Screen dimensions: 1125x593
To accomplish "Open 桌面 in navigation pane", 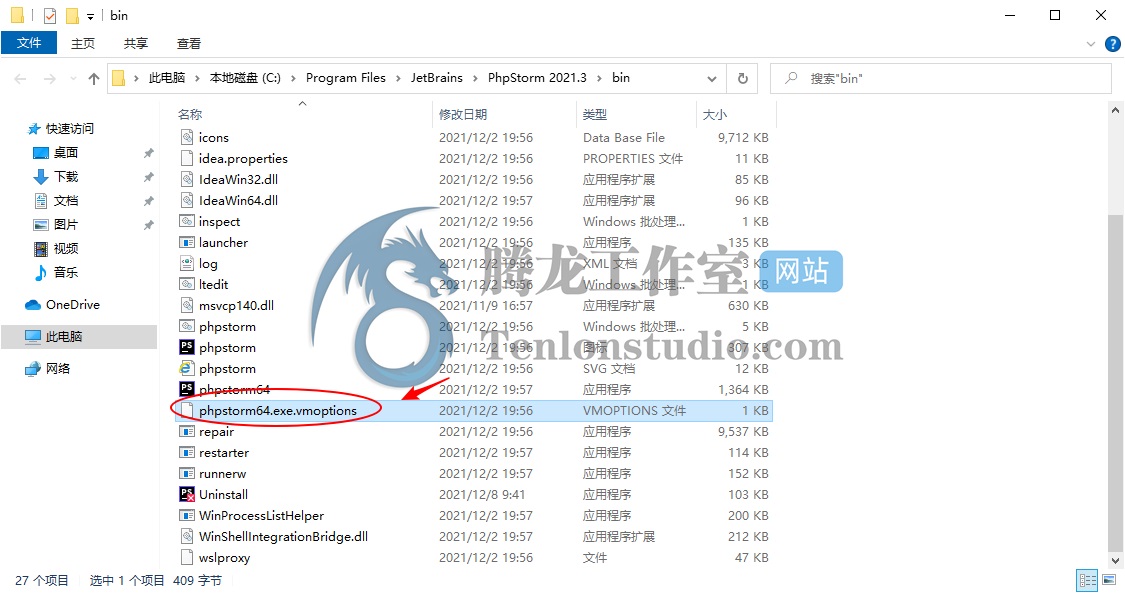I will (66, 153).
